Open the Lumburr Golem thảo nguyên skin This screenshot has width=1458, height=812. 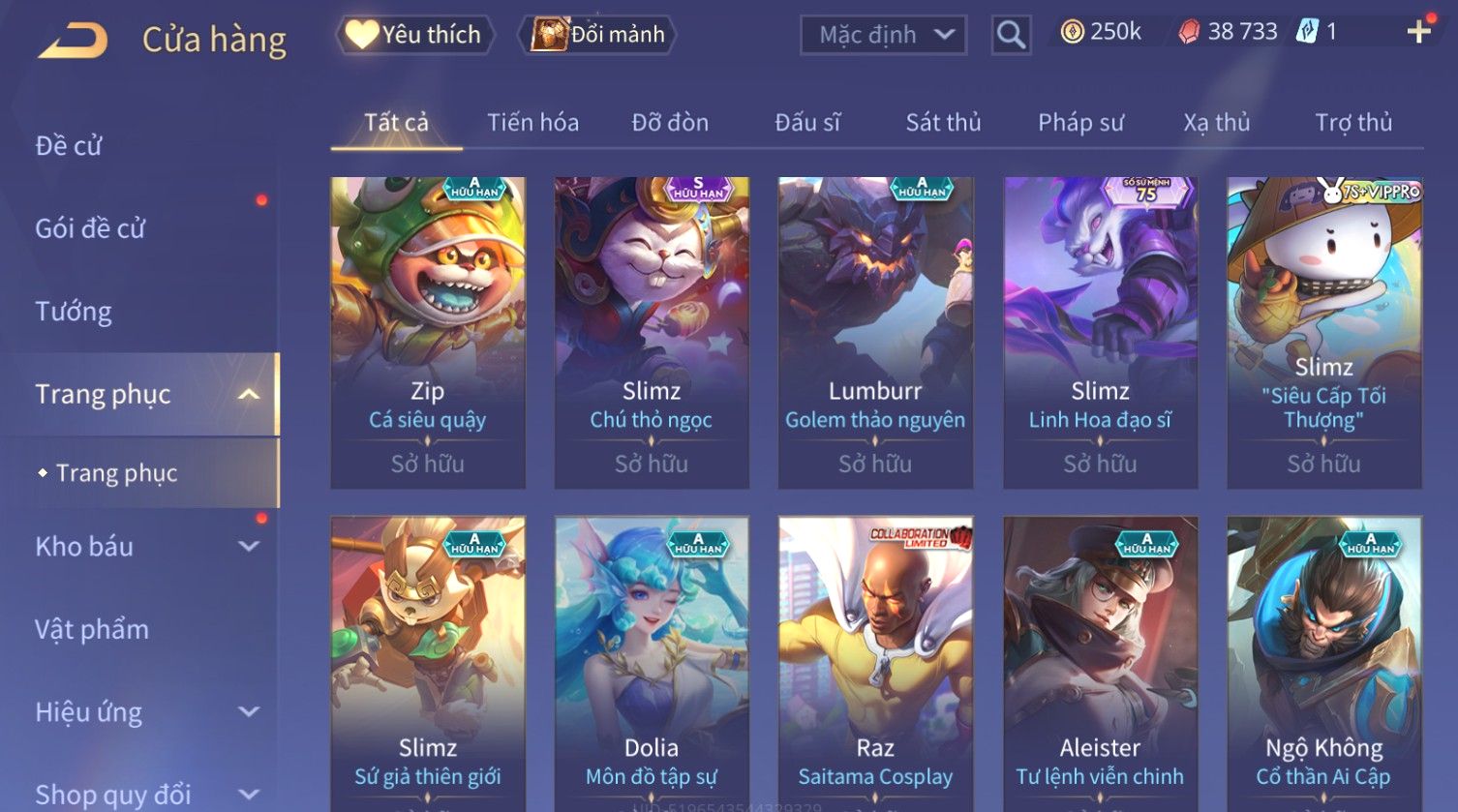[x=875, y=332]
